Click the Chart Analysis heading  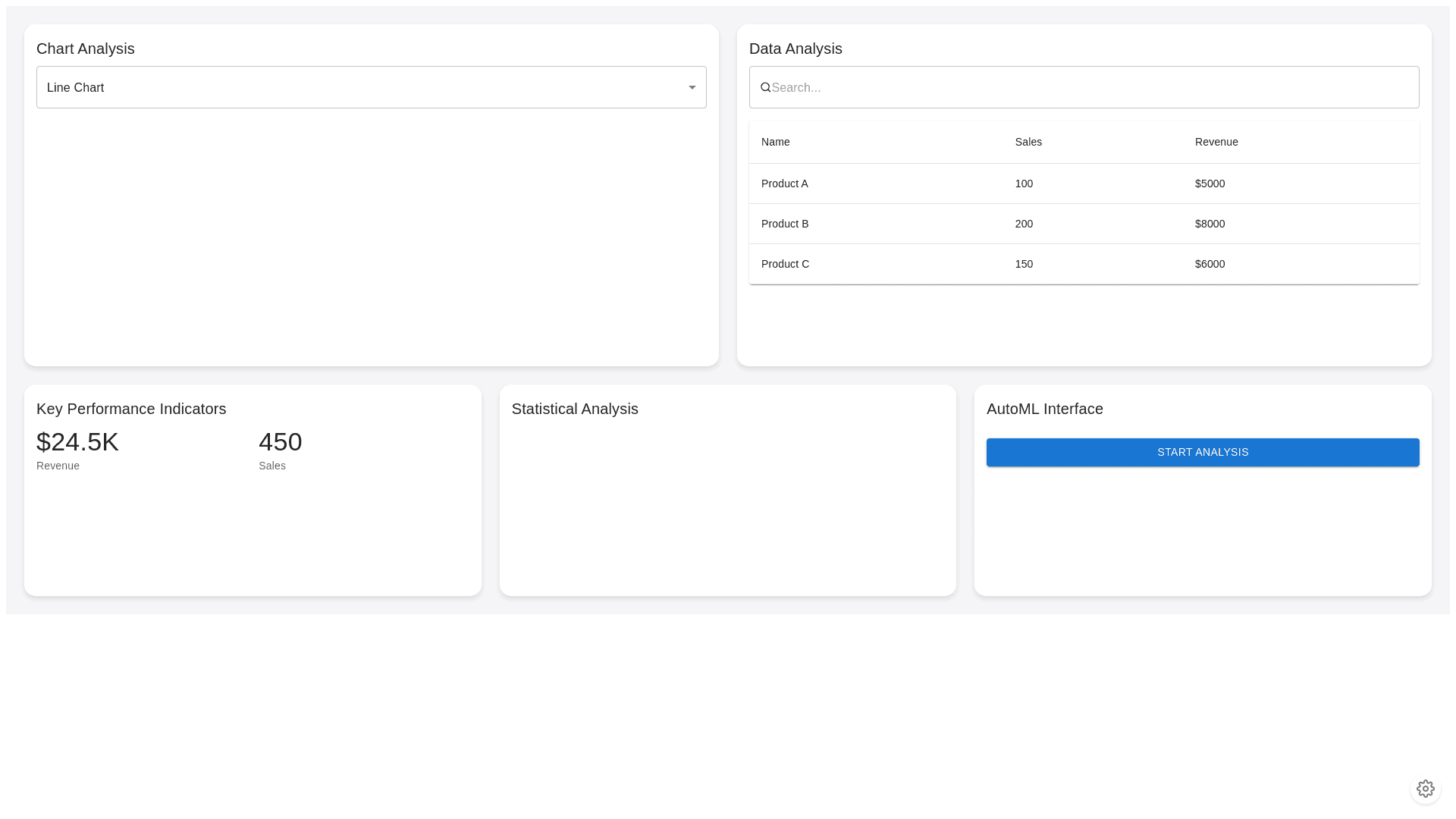[85, 49]
